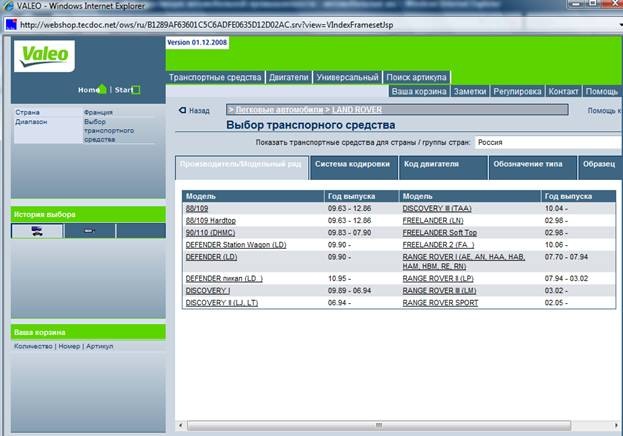Click the Помощь к link at right
This screenshot has height=436, width=623.
[x=604, y=110]
